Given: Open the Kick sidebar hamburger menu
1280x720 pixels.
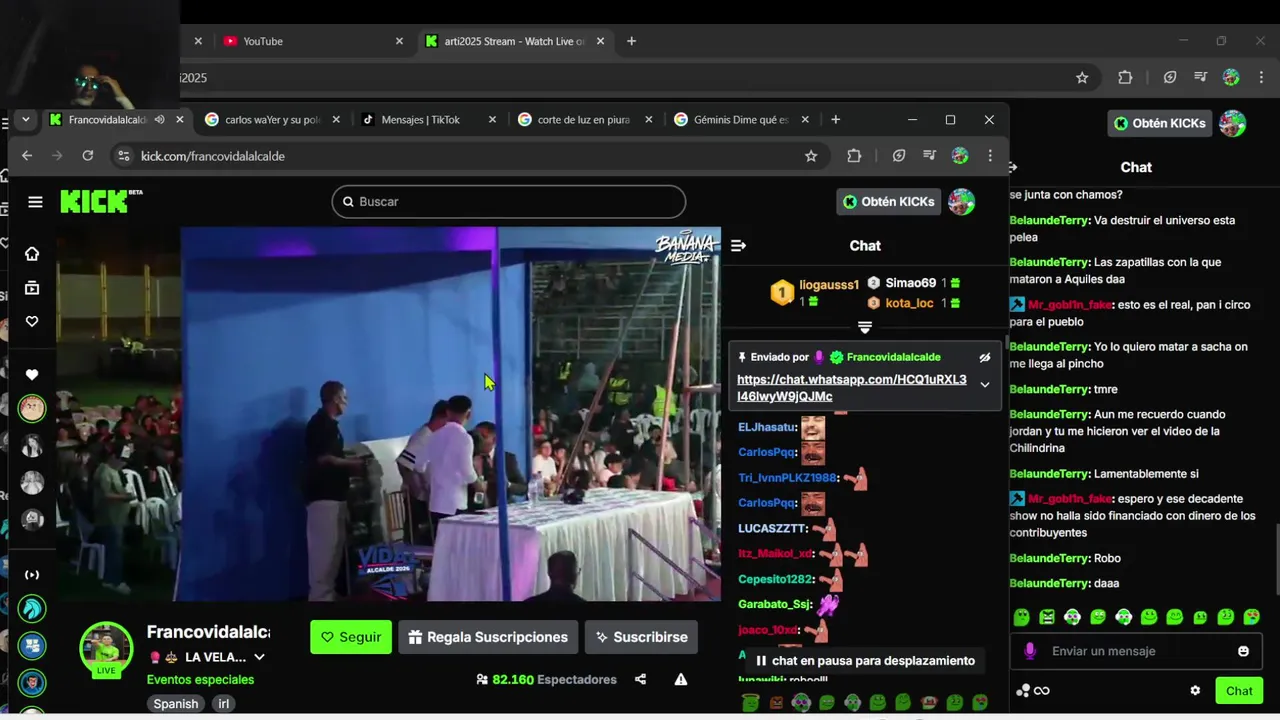Looking at the screenshot, I should (x=35, y=202).
